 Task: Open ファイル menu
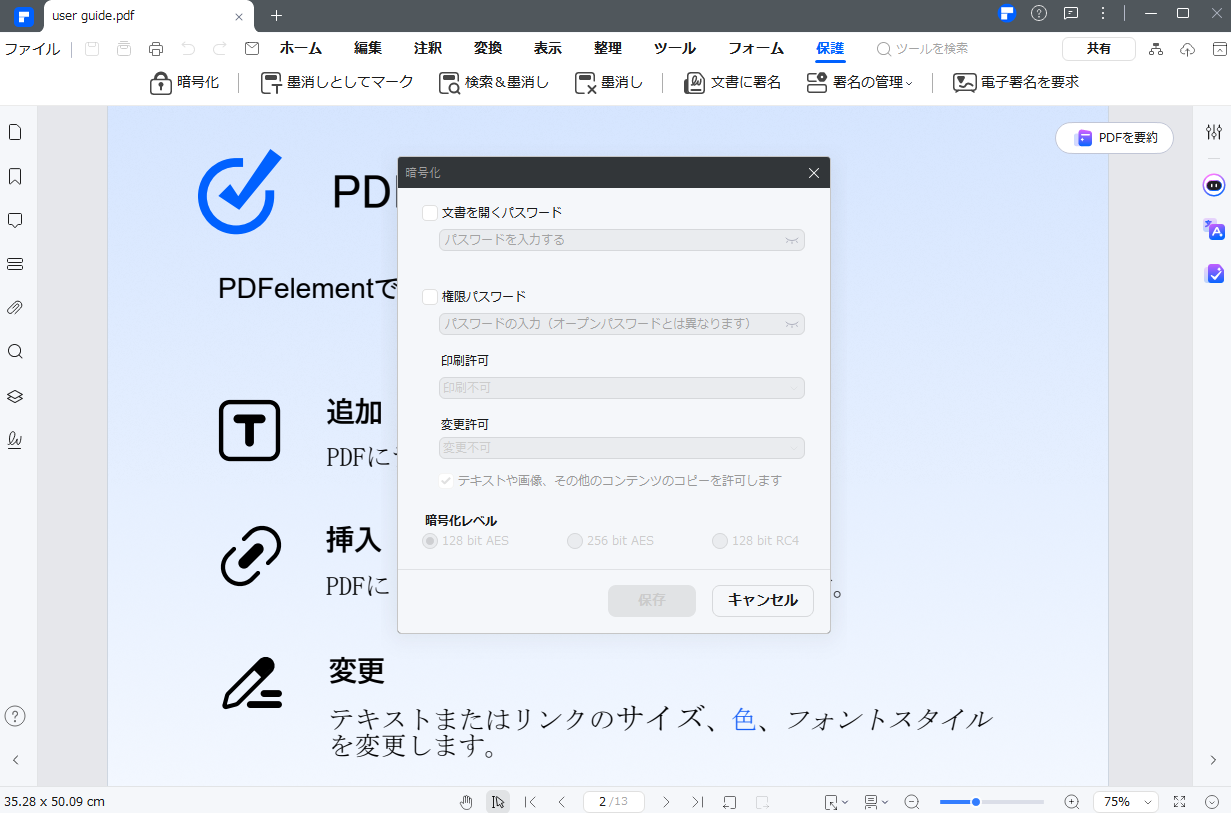[x=32, y=49]
